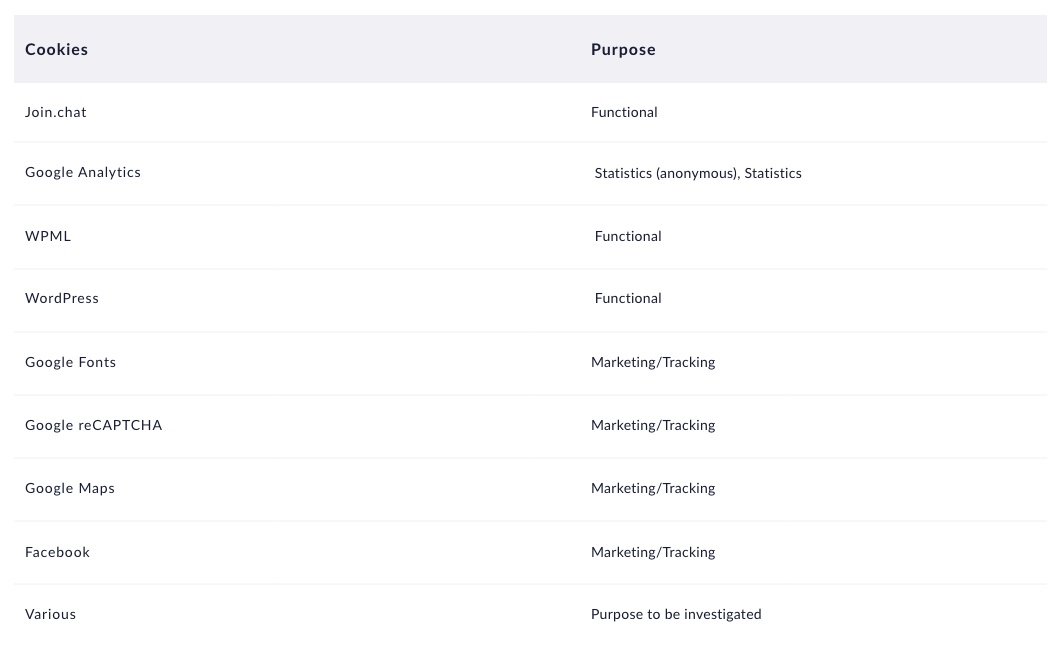Click Purpose to be investigated text
This screenshot has width=1063, height=651.
[x=677, y=614]
